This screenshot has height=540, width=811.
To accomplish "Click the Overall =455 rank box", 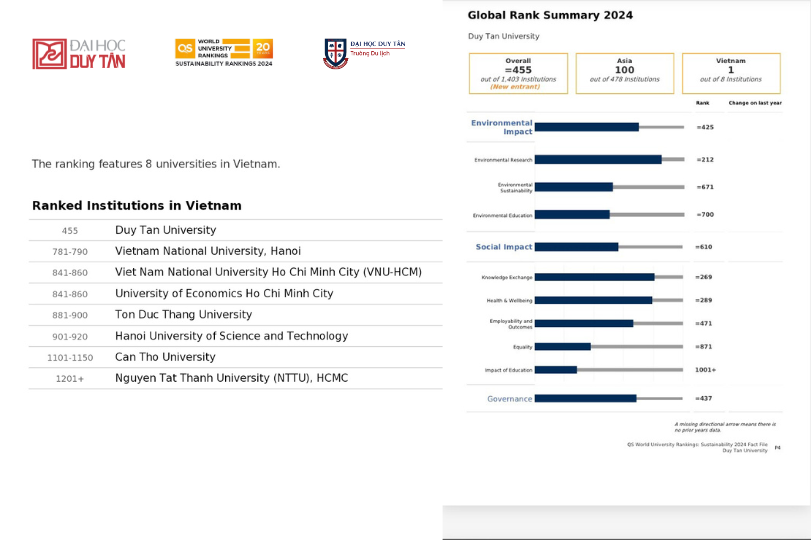I will pos(518,73).
